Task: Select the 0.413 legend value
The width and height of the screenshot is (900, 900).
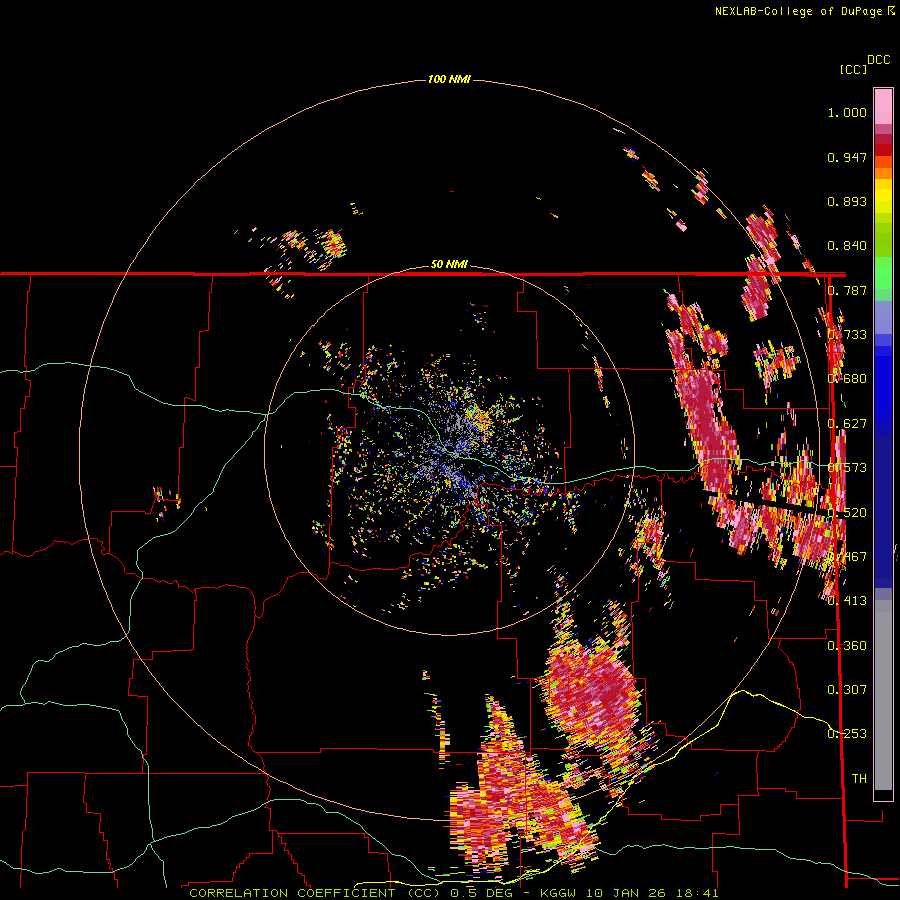Action: (x=847, y=601)
